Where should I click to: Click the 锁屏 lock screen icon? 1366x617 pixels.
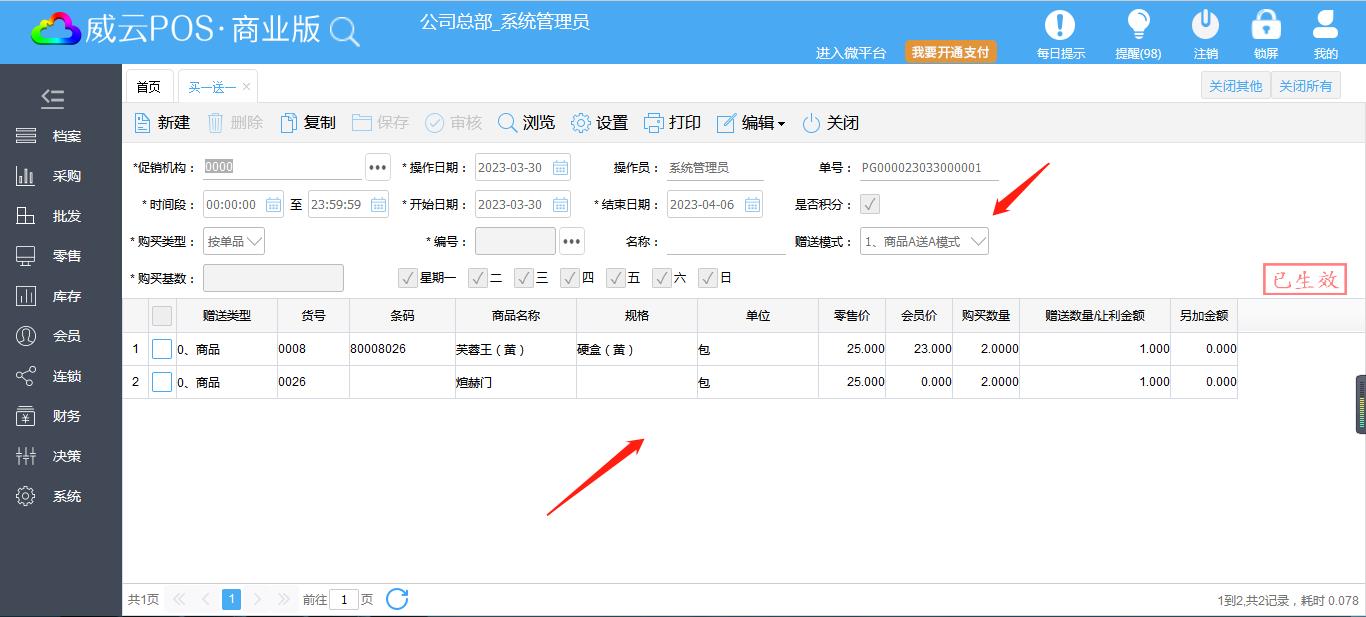click(1266, 25)
